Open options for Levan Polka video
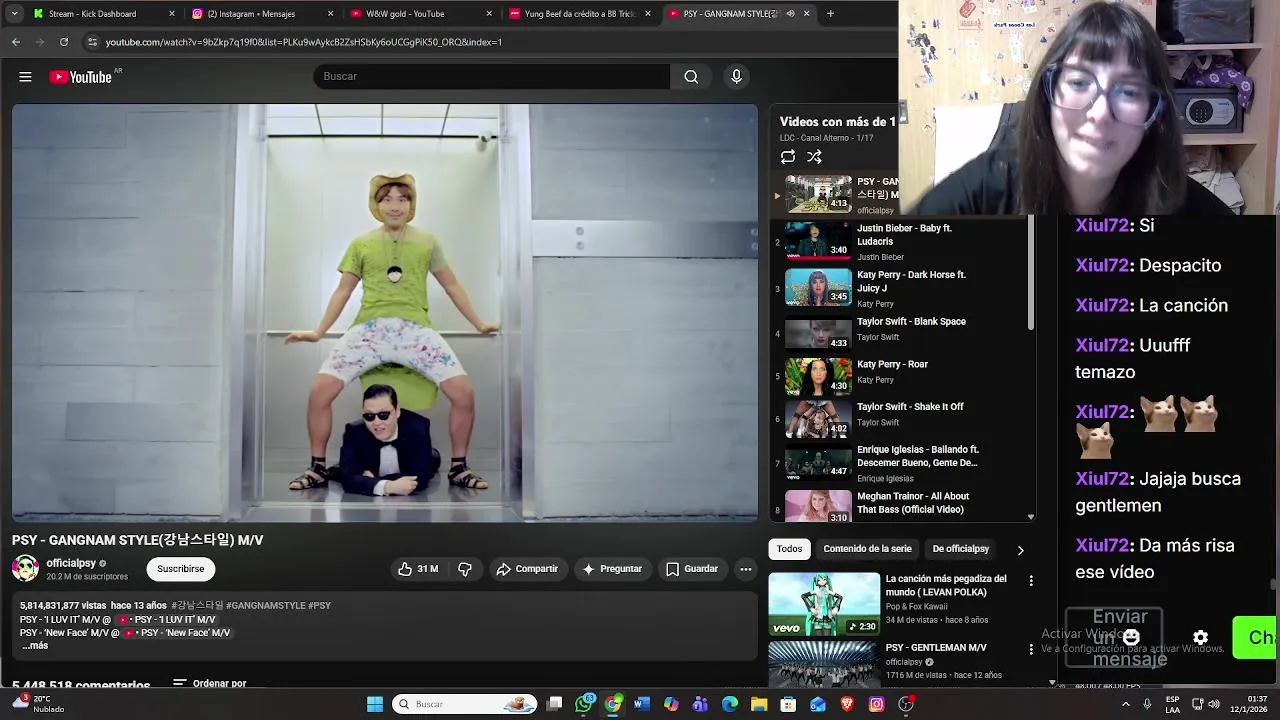The width and height of the screenshot is (1280, 720). coord(1031,580)
